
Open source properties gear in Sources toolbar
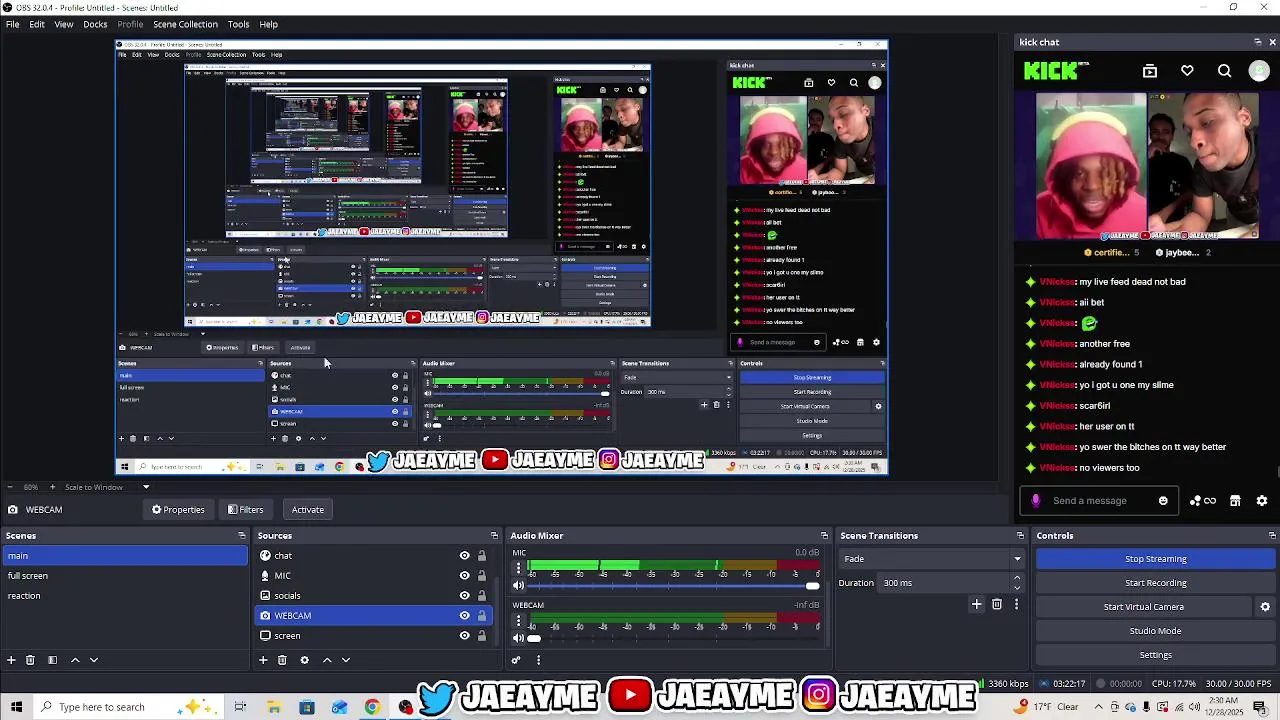(304, 660)
